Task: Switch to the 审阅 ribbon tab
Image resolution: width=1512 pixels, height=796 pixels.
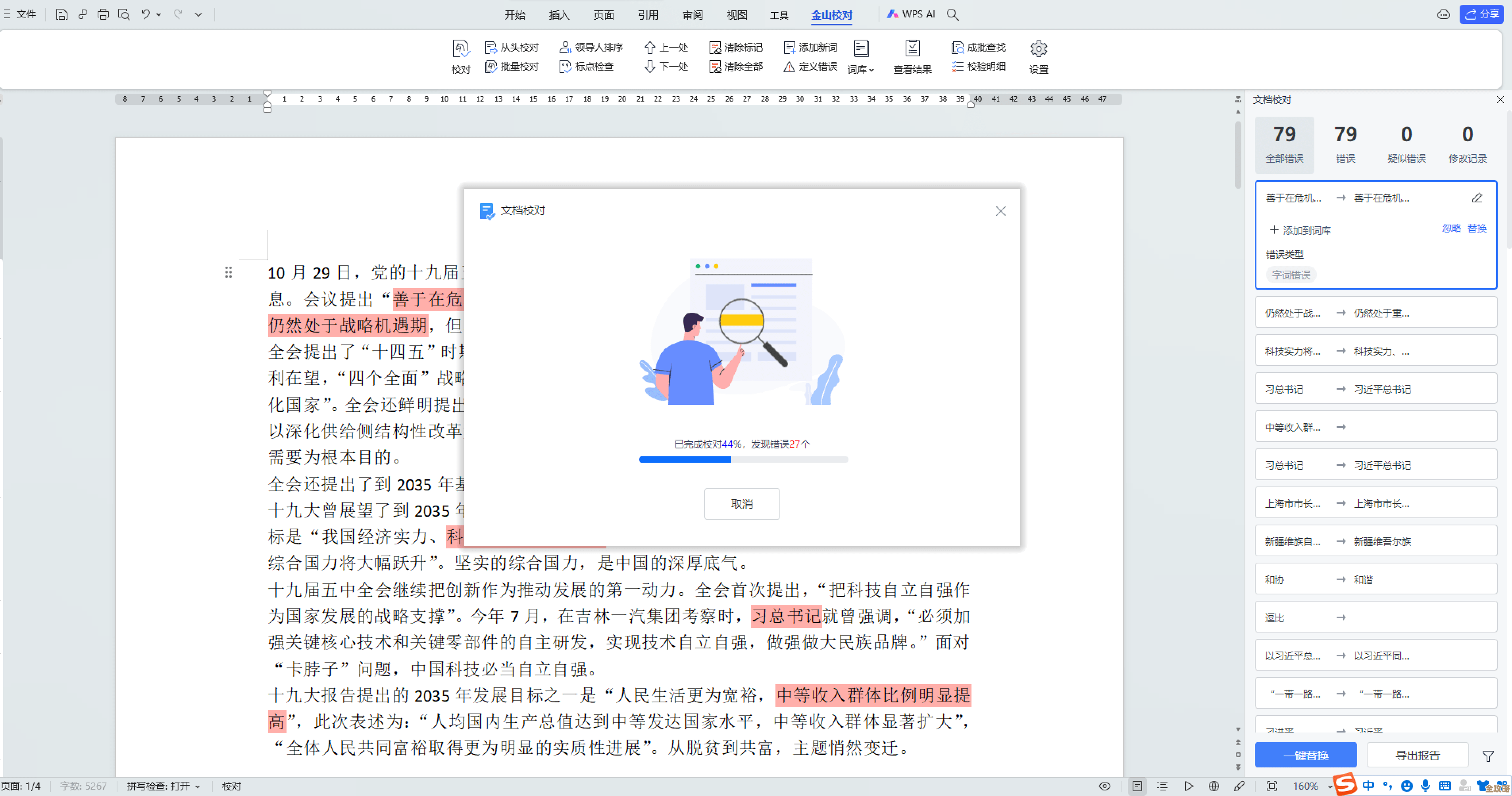Action: pyautogui.click(x=692, y=15)
